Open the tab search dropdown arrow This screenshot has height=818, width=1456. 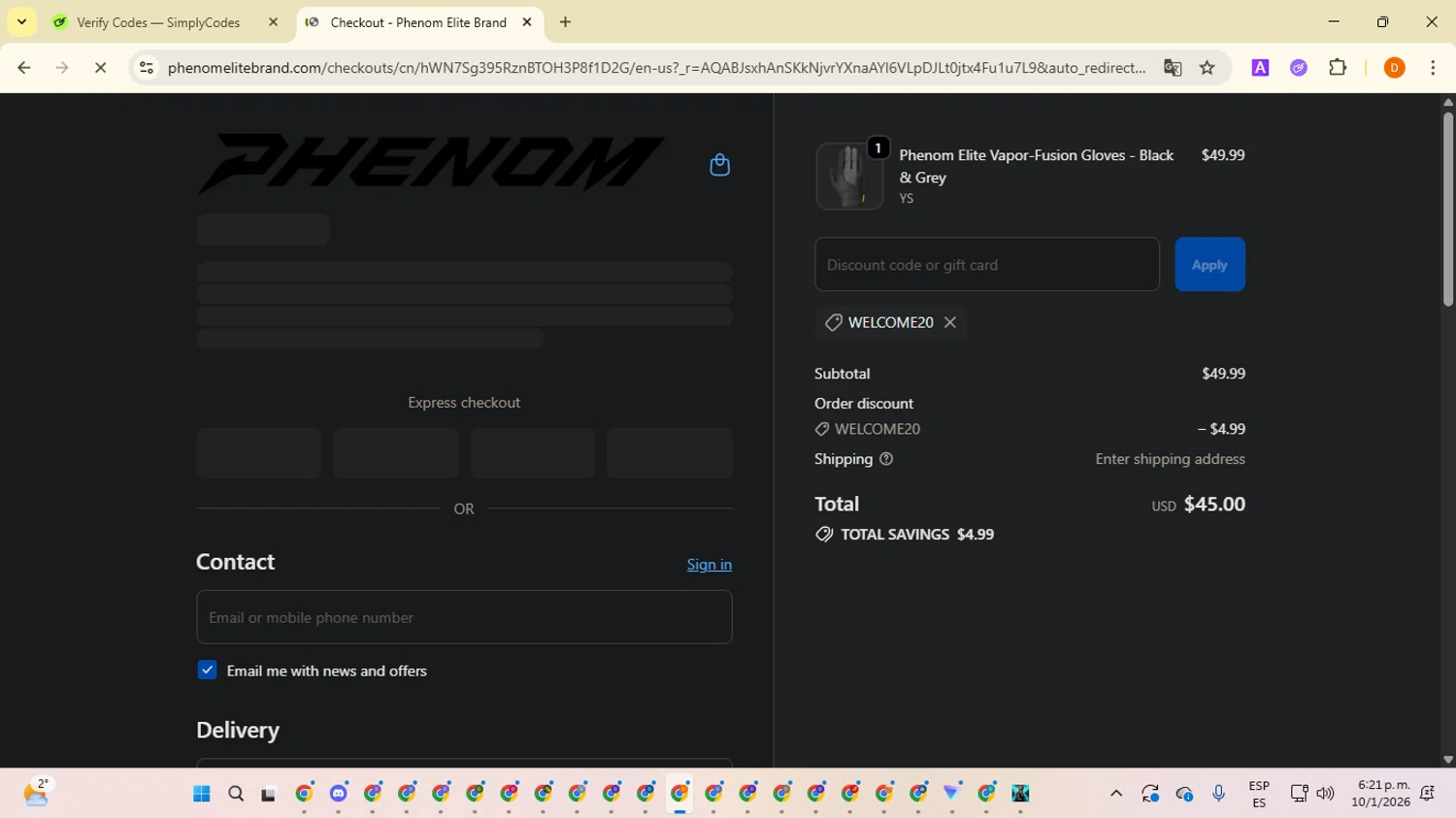(21, 22)
